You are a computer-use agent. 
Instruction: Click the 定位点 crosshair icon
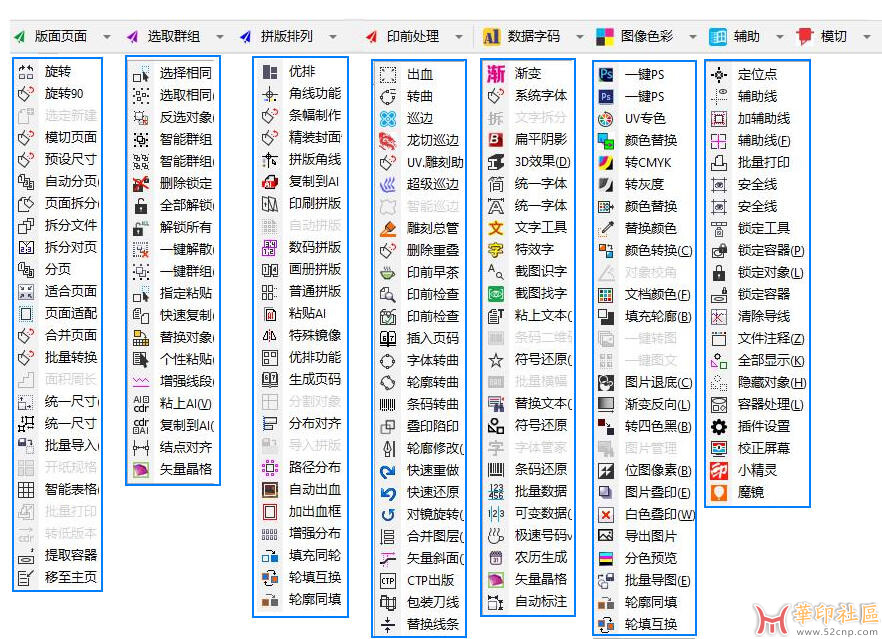click(719, 74)
